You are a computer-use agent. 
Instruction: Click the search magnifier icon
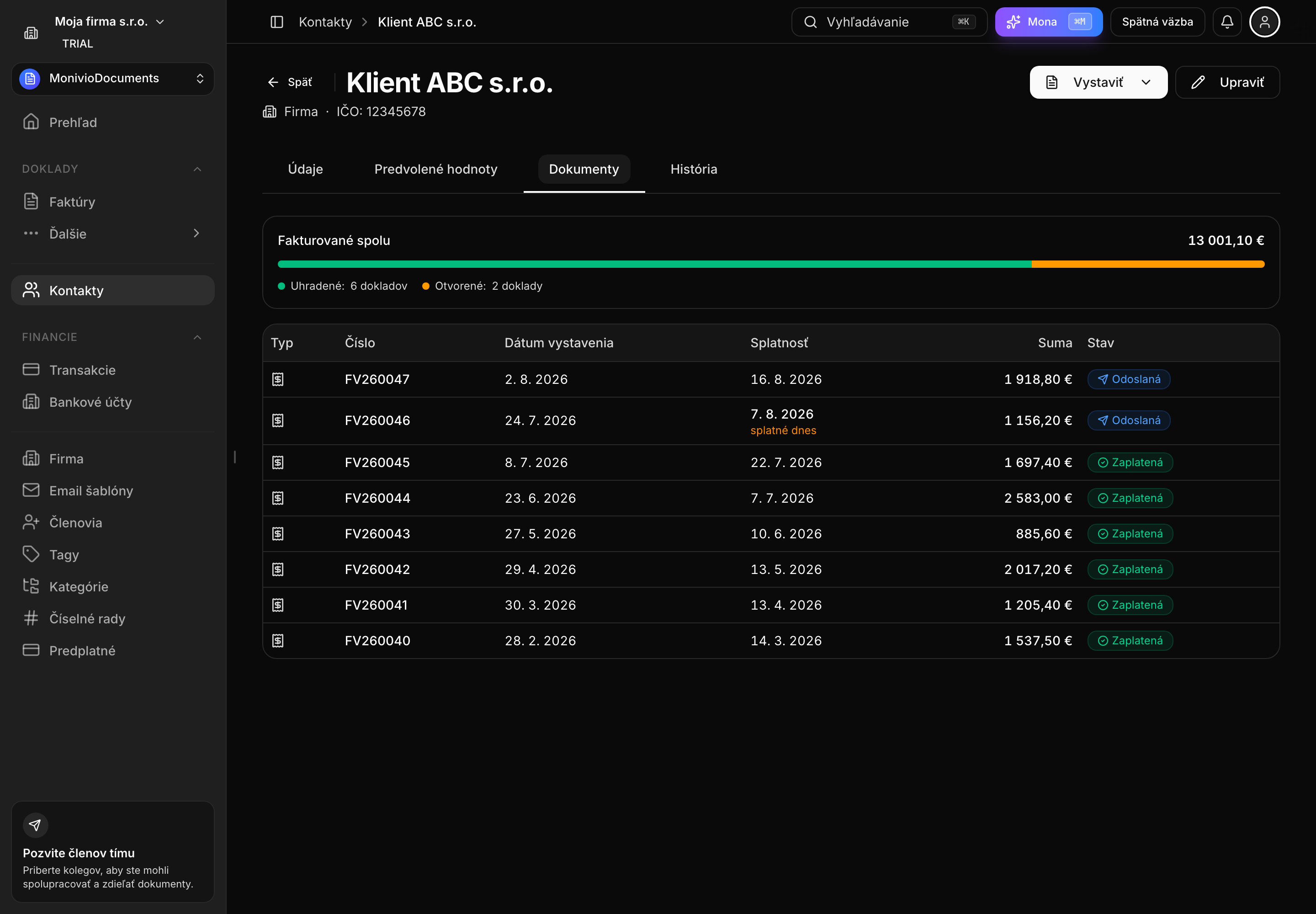810,22
